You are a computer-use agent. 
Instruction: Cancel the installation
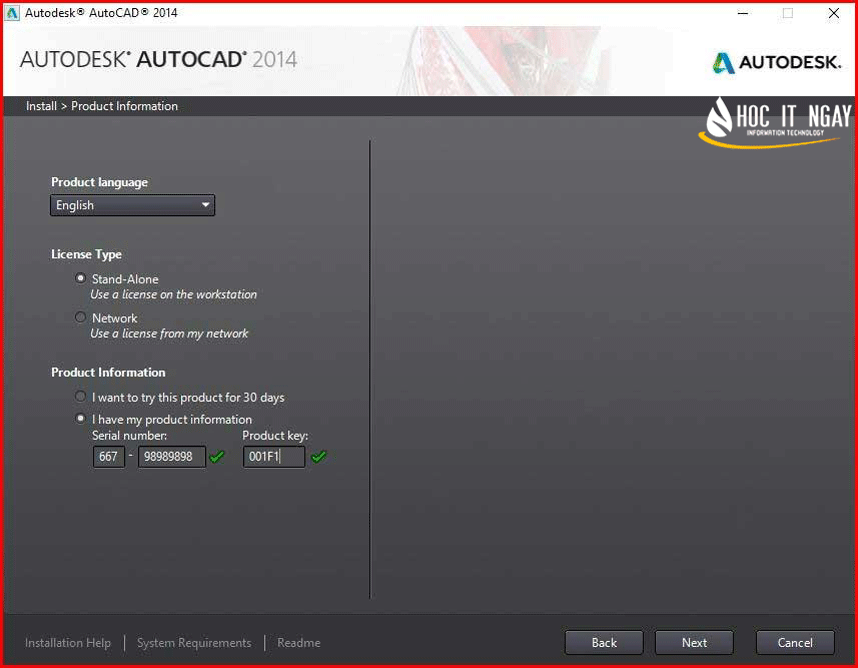[795, 642]
